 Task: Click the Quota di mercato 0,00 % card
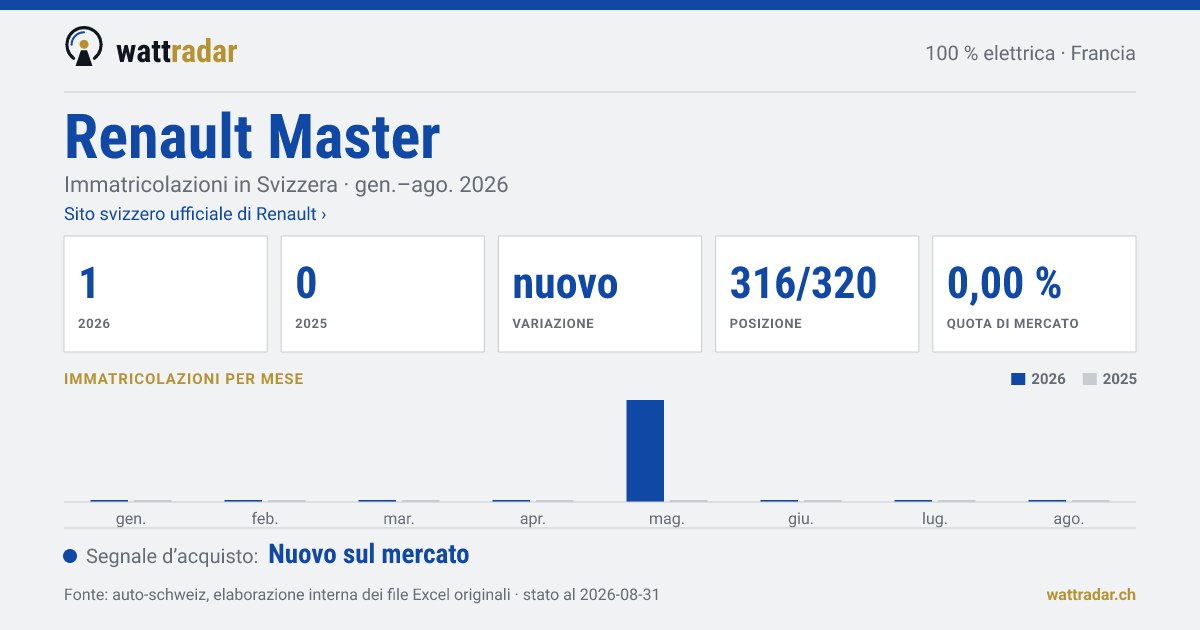point(1034,294)
